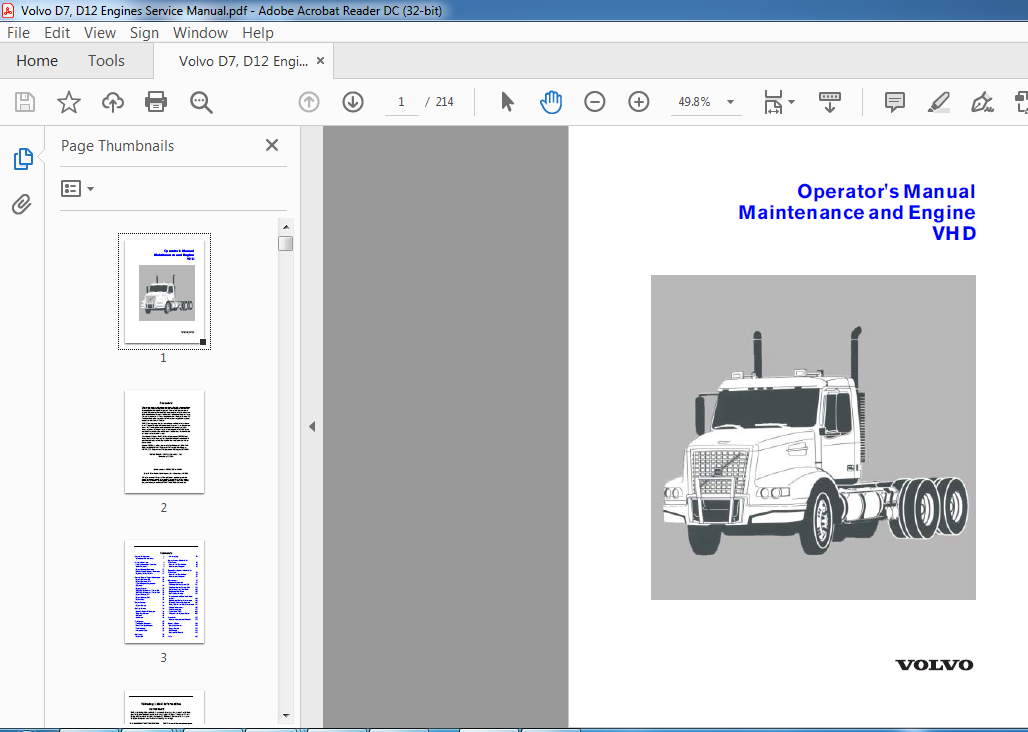The height and width of the screenshot is (732, 1028).
Task: Open zoom level 49.8% dropdown
Action: coord(730,102)
